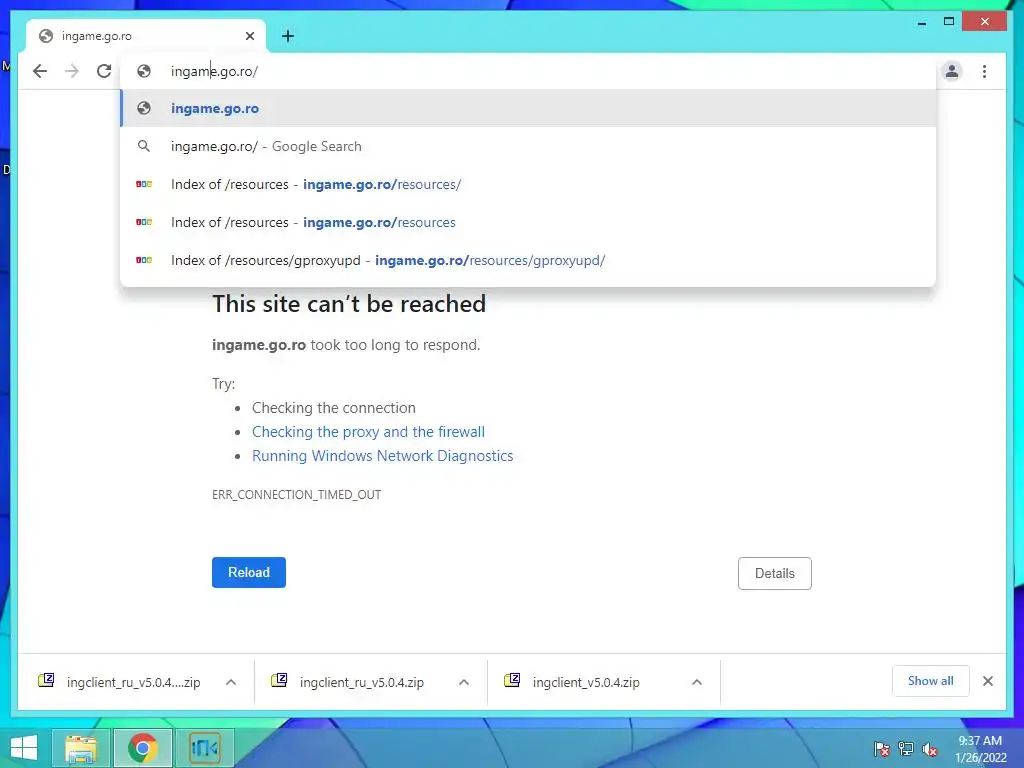1024x768 pixels.
Task: Close the downloads bar with the X
Action: pos(988,681)
